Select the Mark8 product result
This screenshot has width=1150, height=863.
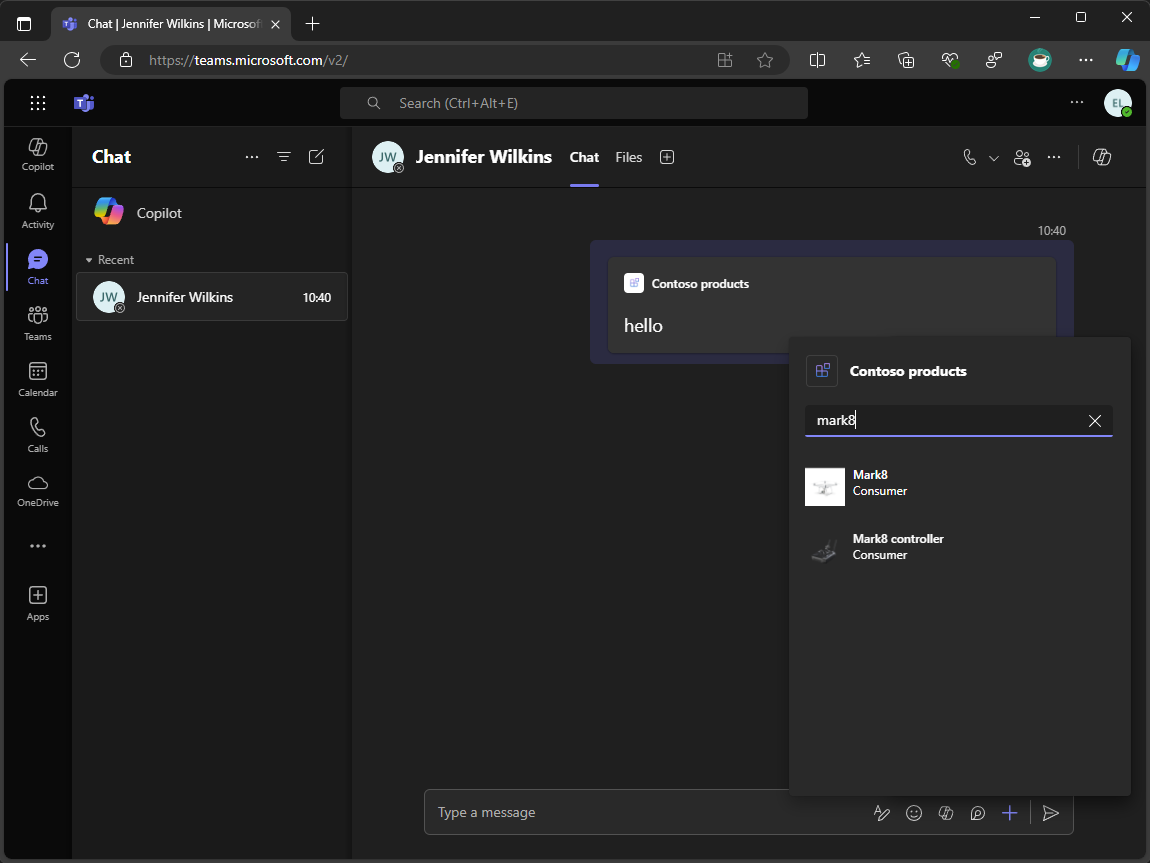959,486
